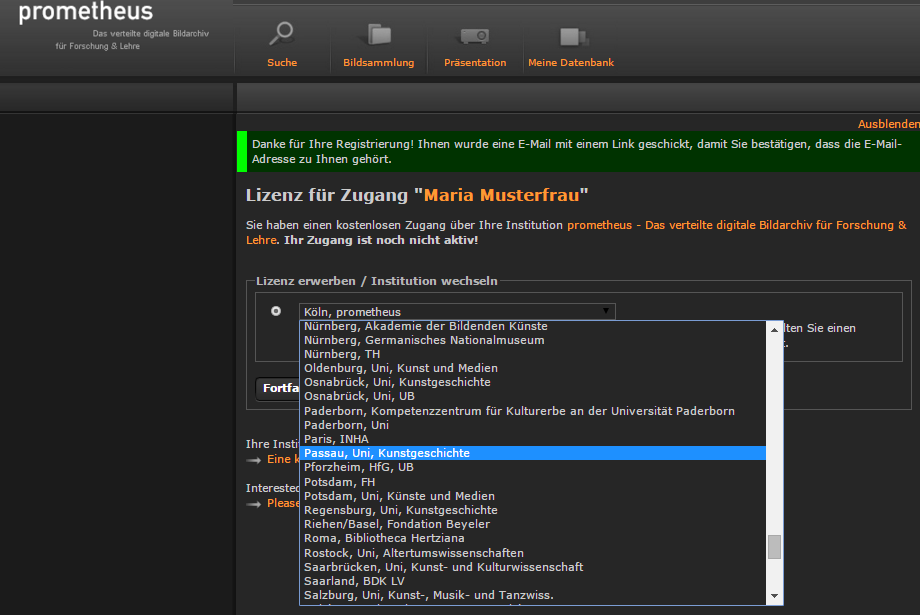Click the Maria Musterfrau account link

tap(502, 195)
